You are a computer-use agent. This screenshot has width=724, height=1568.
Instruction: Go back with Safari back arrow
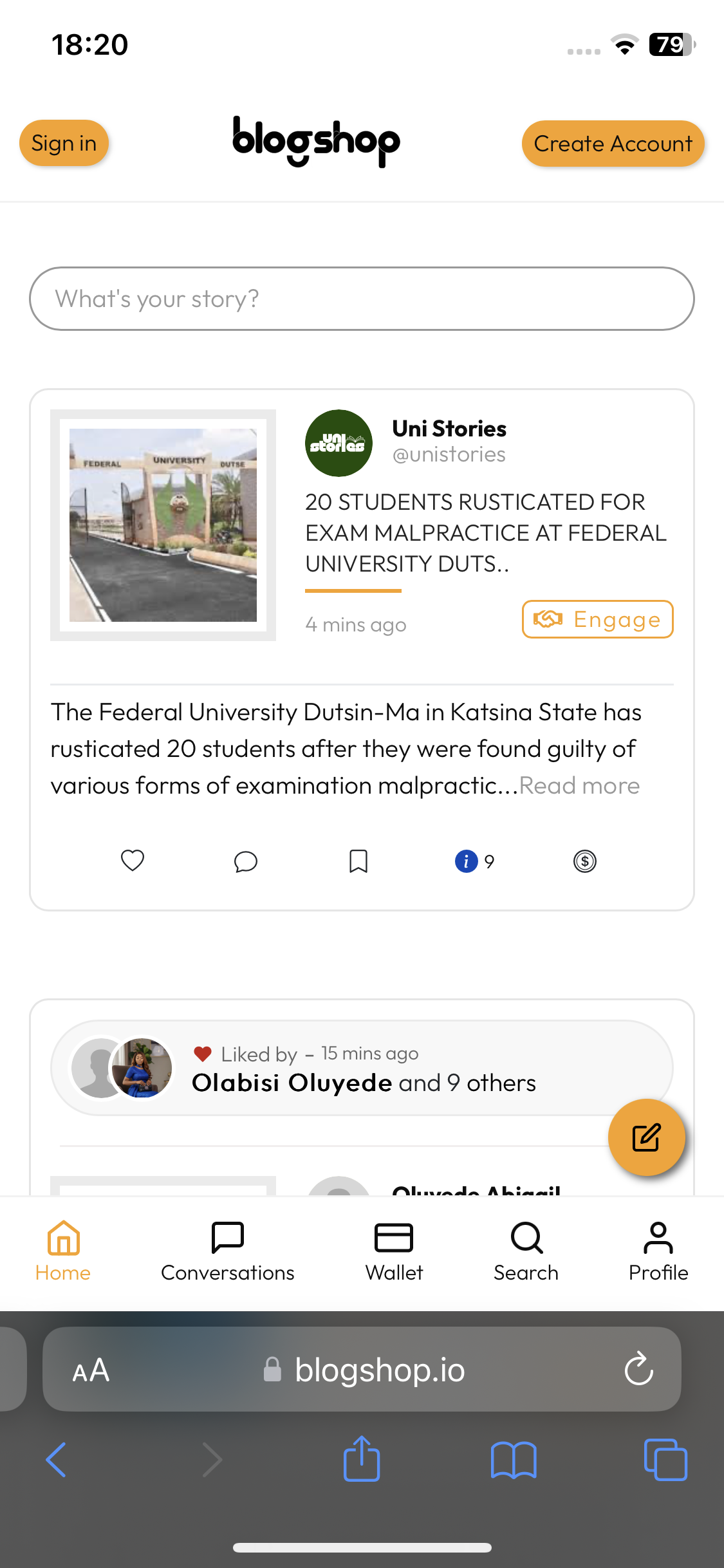click(57, 1459)
